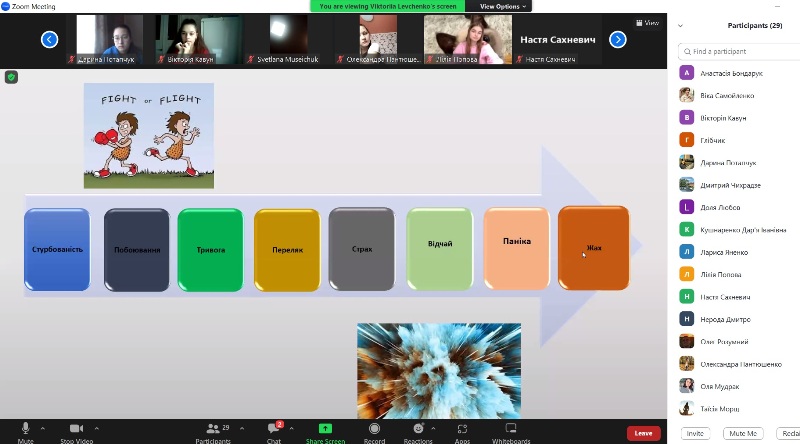Select Дарина Потапчук's video thumbnail
Viewport: 800px width, 444px height.
(110, 39)
